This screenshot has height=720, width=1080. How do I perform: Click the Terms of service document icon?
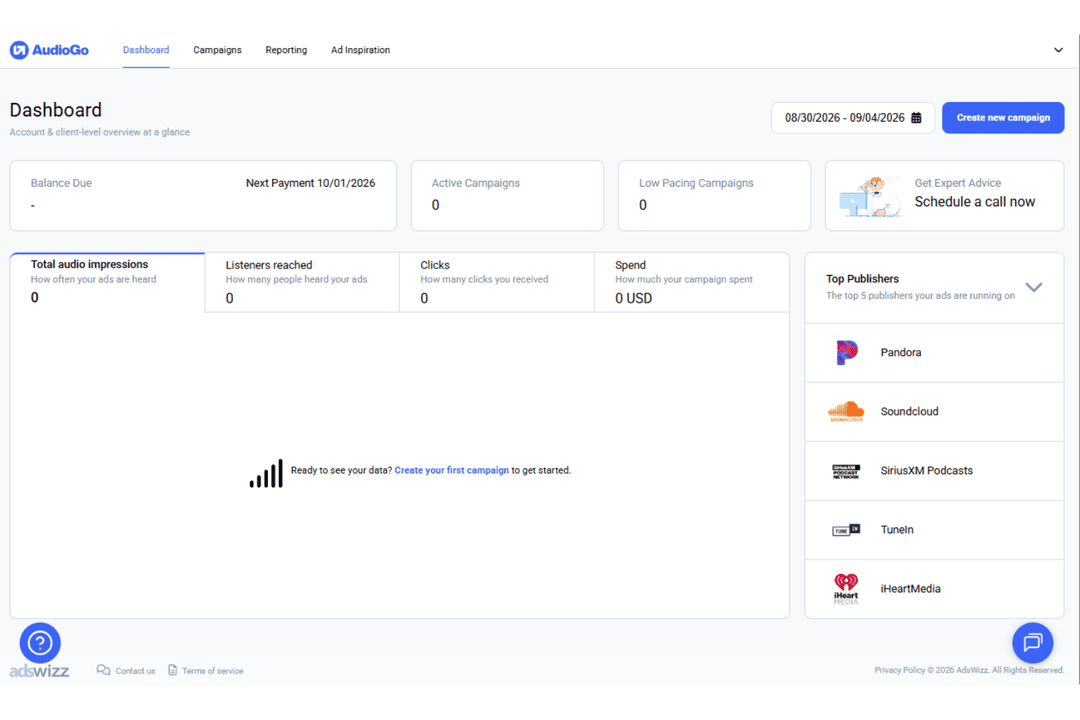coord(173,670)
